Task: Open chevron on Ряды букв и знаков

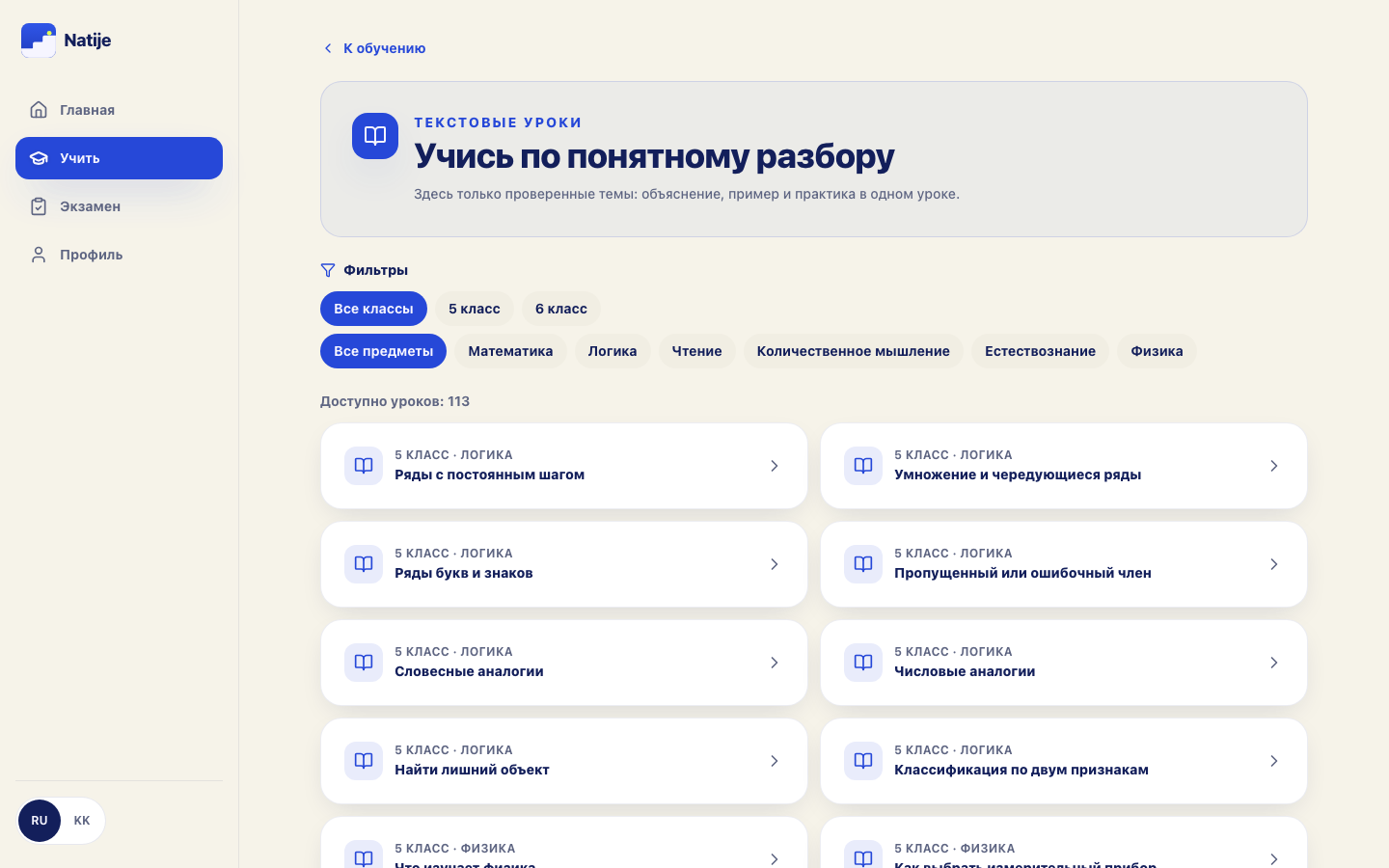Action: pos(775,564)
